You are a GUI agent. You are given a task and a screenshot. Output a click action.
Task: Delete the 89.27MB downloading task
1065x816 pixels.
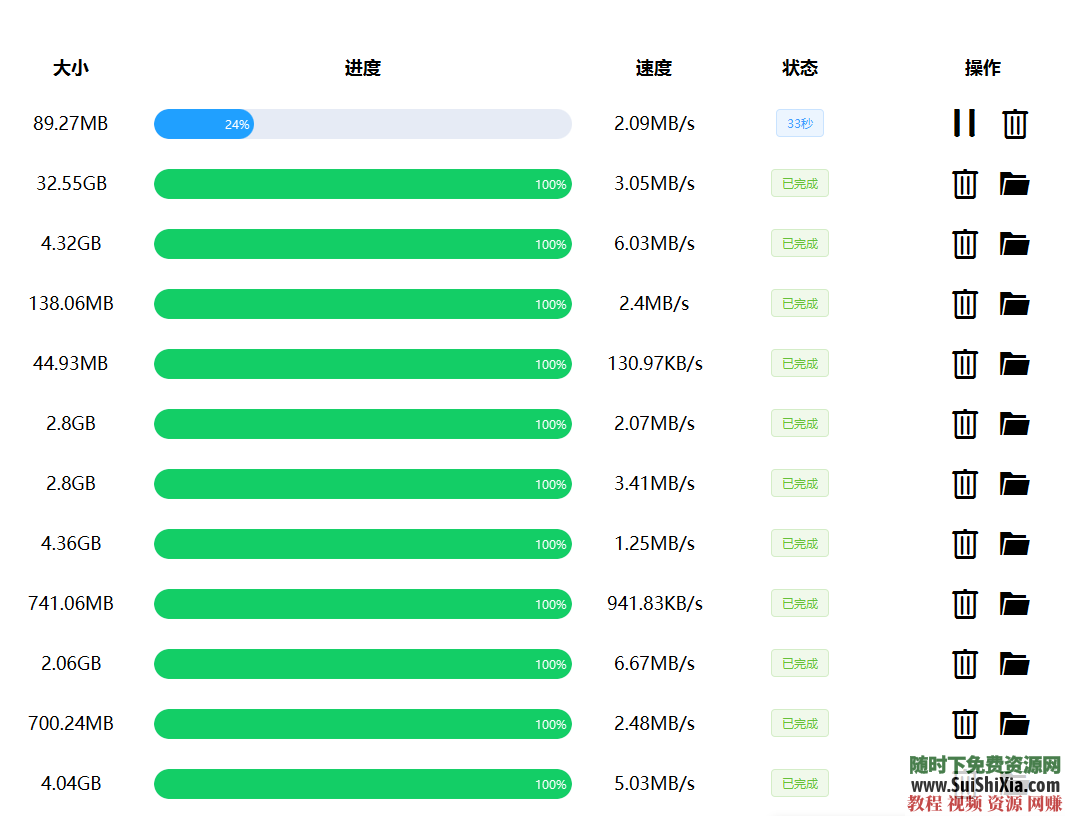pos(1014,124)
